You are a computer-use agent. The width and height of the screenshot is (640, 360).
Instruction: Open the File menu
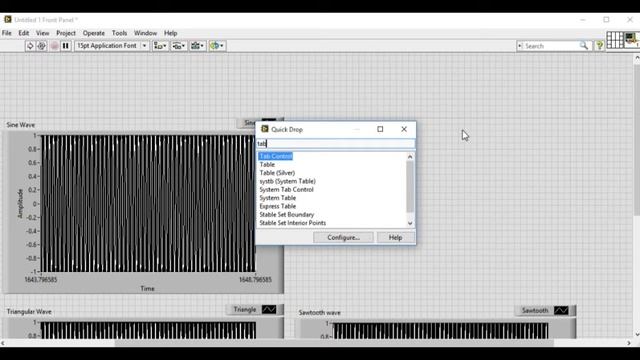[x=7, y=33]
